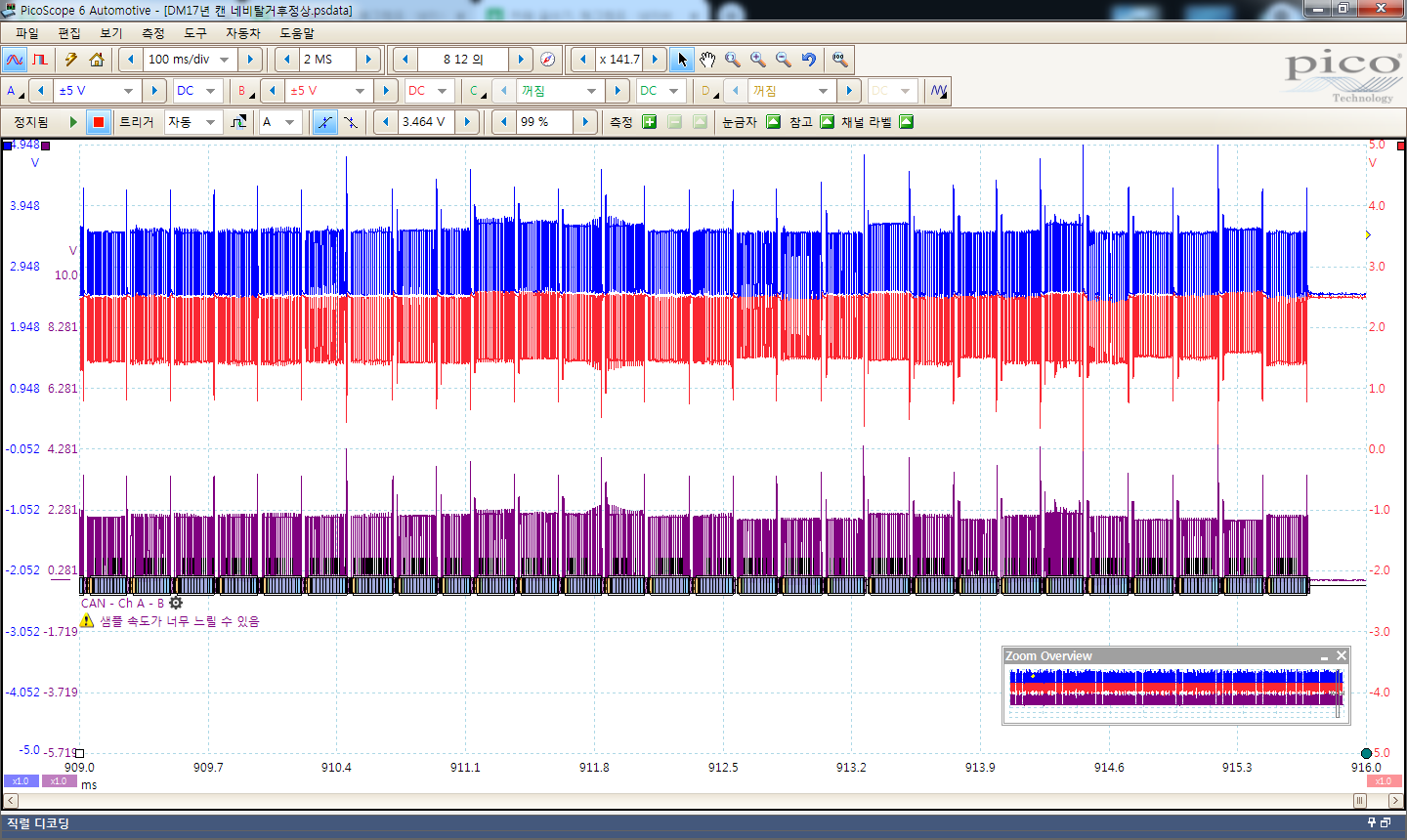
Task: Open the 보기 menu
Action: (111, 33)
